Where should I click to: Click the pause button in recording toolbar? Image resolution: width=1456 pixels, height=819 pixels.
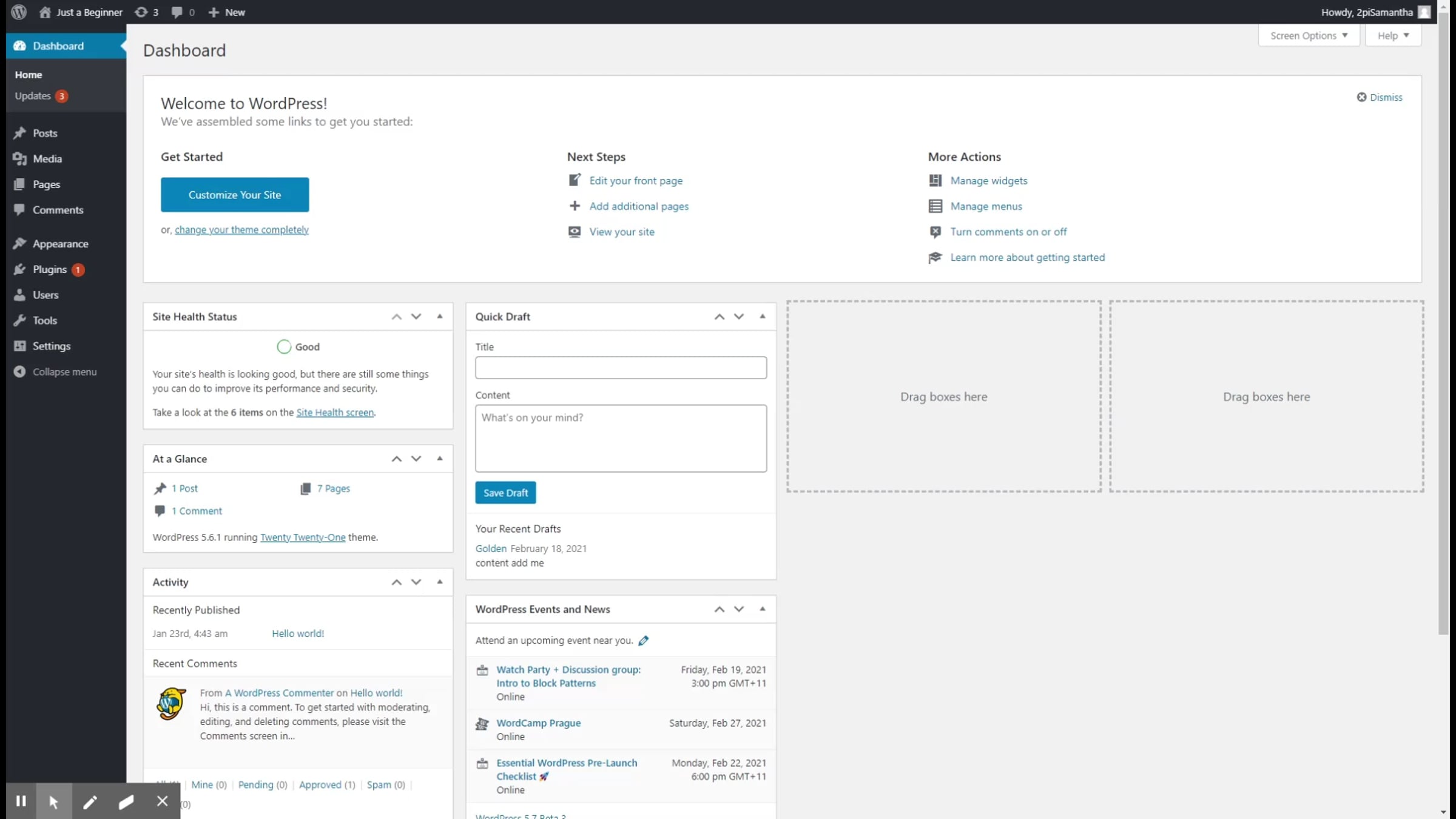[21, 801]
